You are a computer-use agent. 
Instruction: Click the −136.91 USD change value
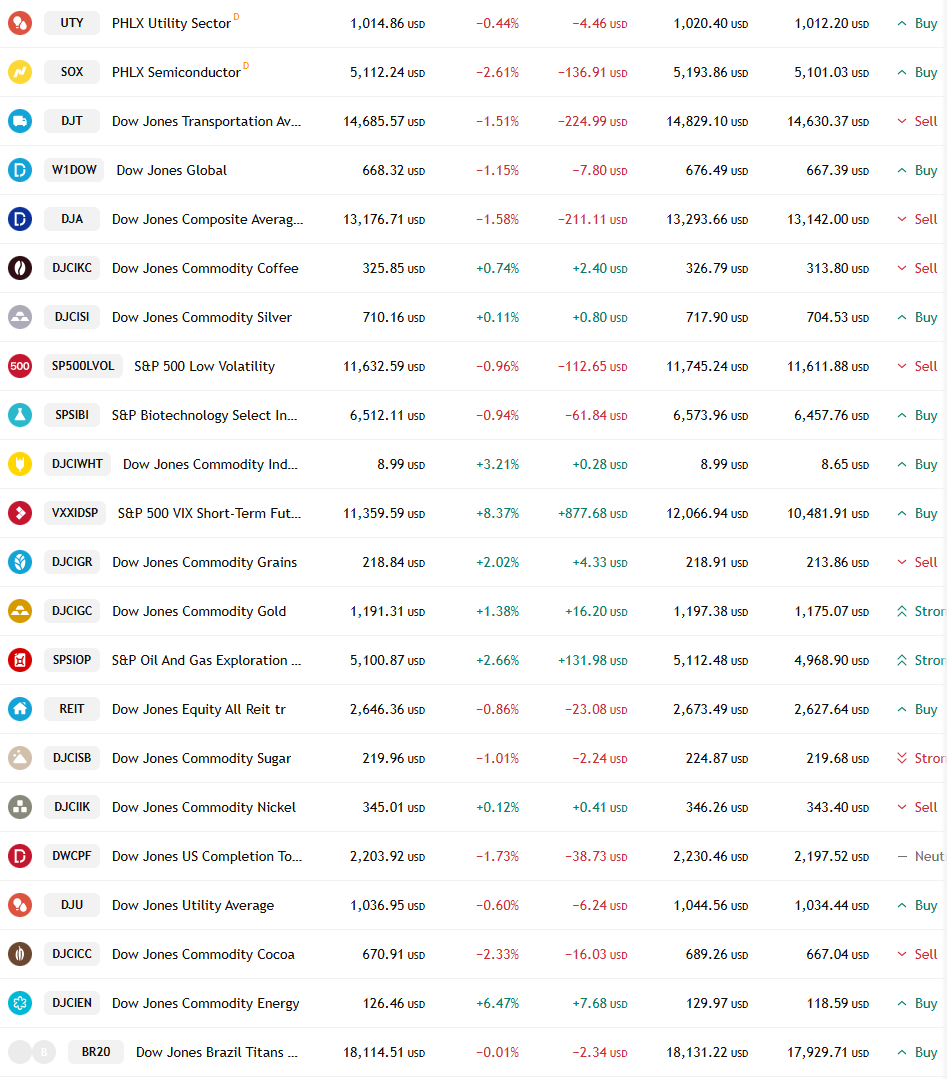coord(593,72)
